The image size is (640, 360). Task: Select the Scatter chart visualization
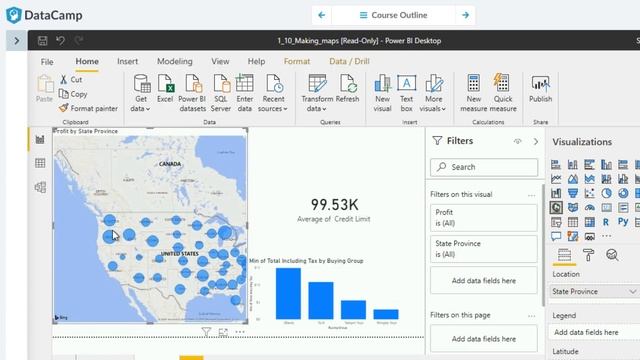(x=589, y=193)
